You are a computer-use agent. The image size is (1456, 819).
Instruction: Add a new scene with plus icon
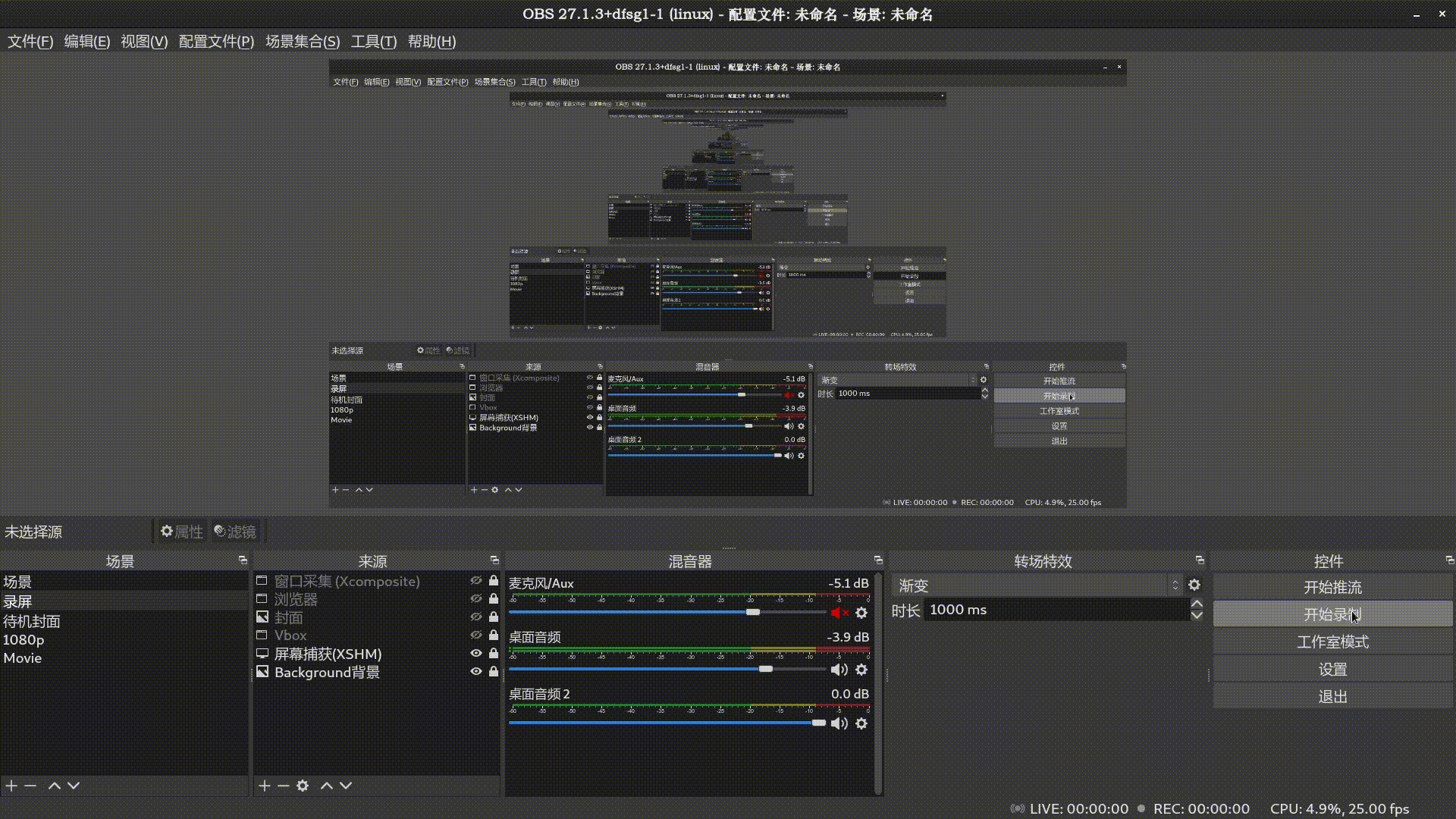click(11, 786)
